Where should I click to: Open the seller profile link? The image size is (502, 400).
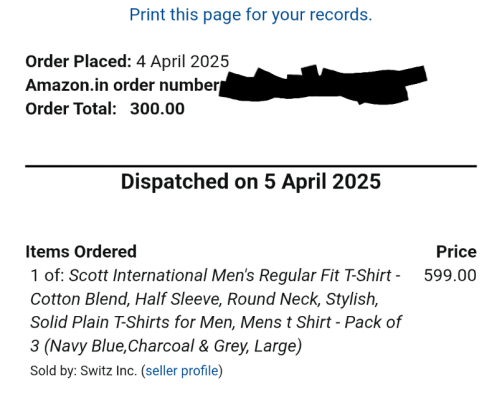pyautogui.click(x=182, y=371)
